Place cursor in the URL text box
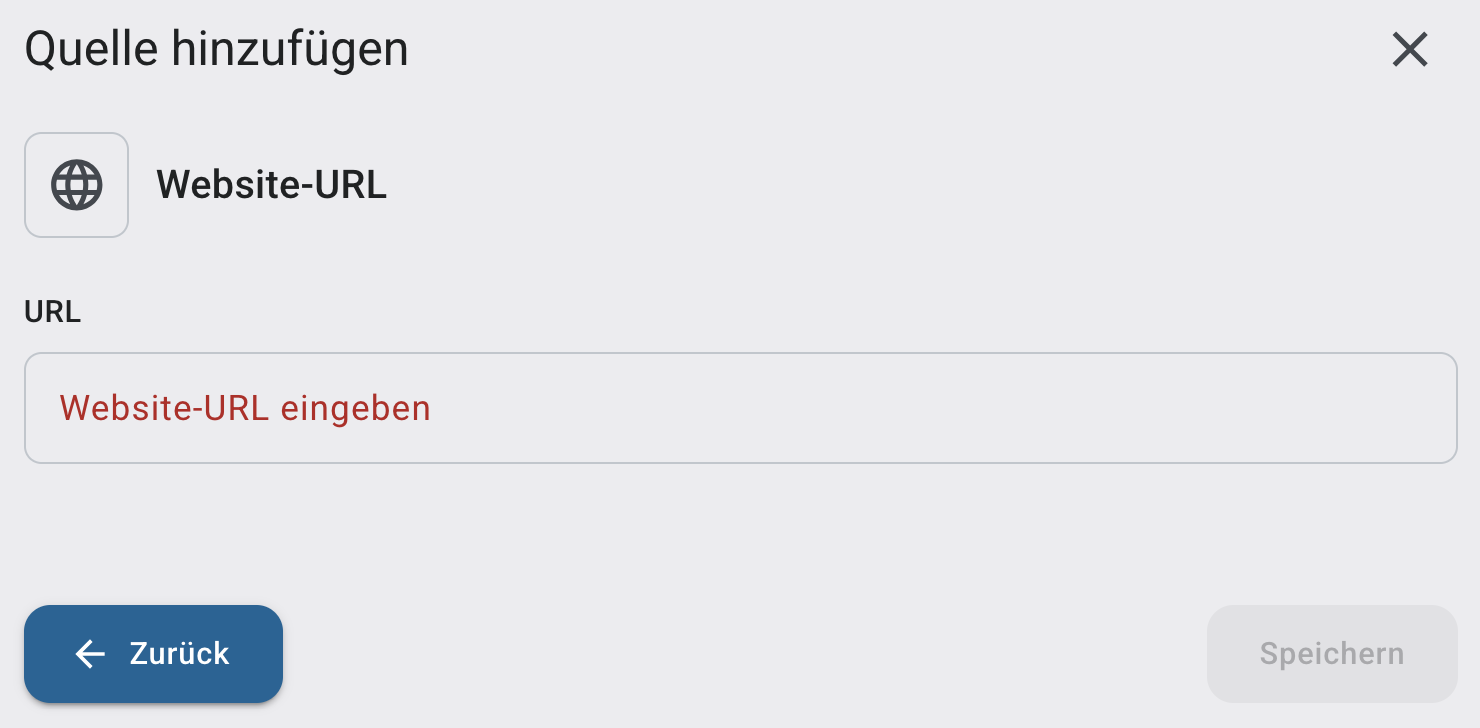1480x728 pixels. [740, 408]
